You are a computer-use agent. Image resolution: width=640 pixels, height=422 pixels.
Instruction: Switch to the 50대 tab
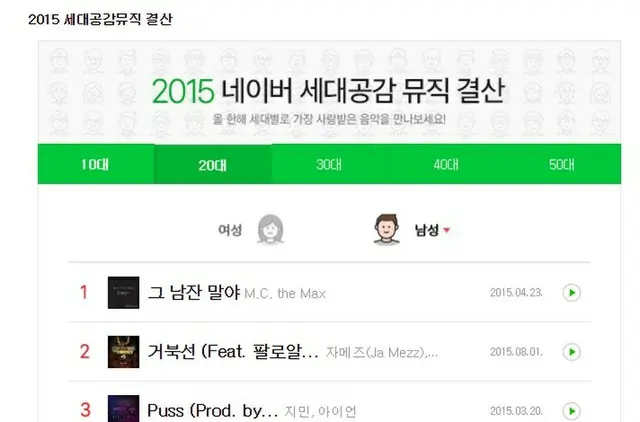coord(562,164)
